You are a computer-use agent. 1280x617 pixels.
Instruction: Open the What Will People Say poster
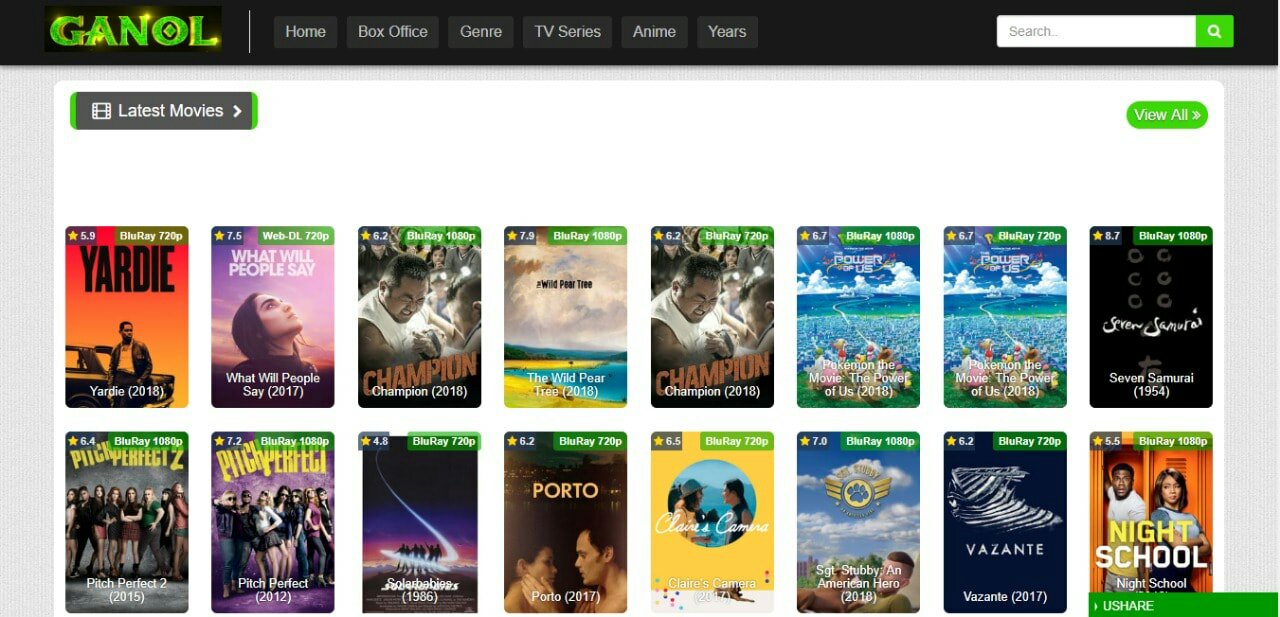(x=273, y=317)
